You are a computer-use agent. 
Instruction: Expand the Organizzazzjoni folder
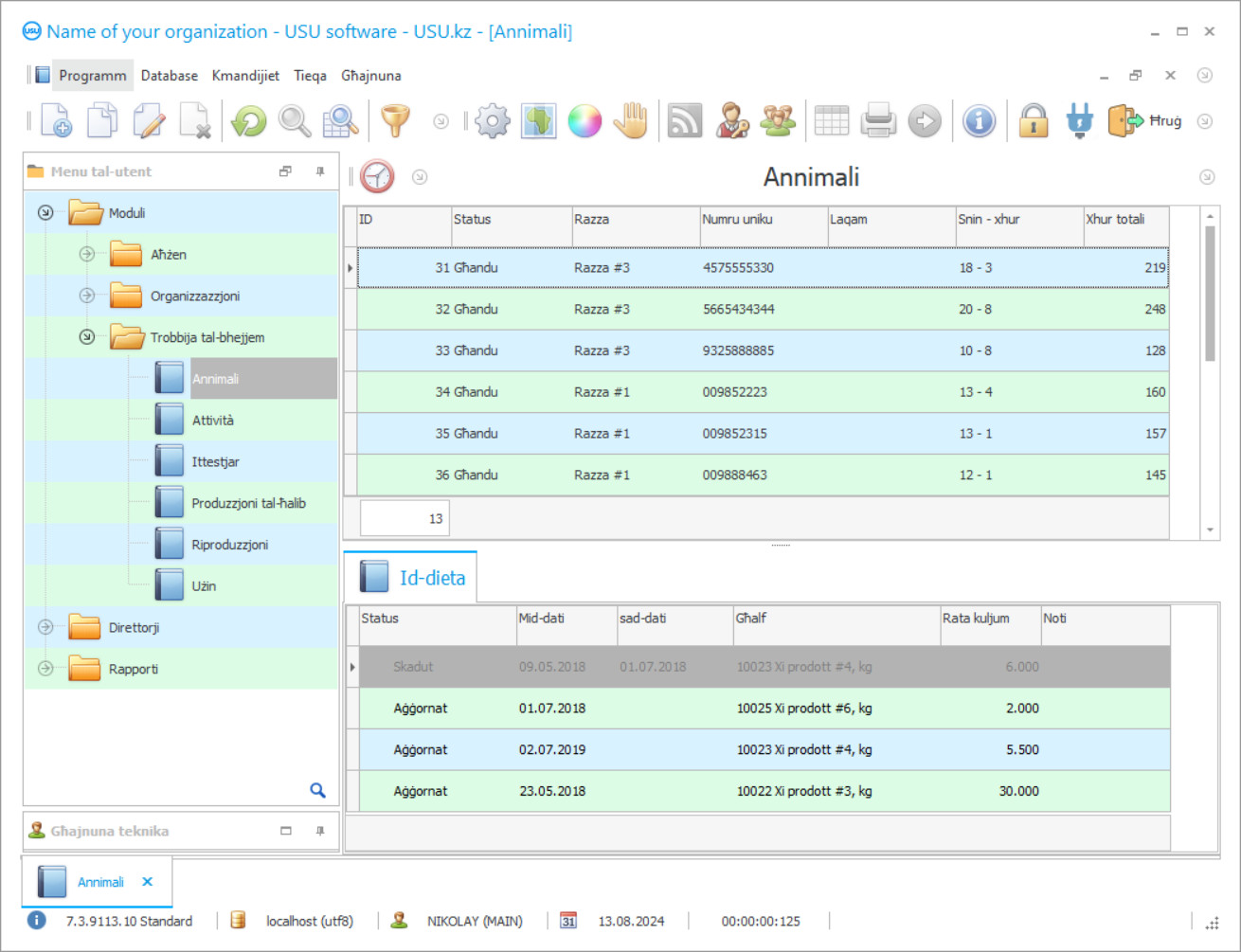(x=87, y=296)
